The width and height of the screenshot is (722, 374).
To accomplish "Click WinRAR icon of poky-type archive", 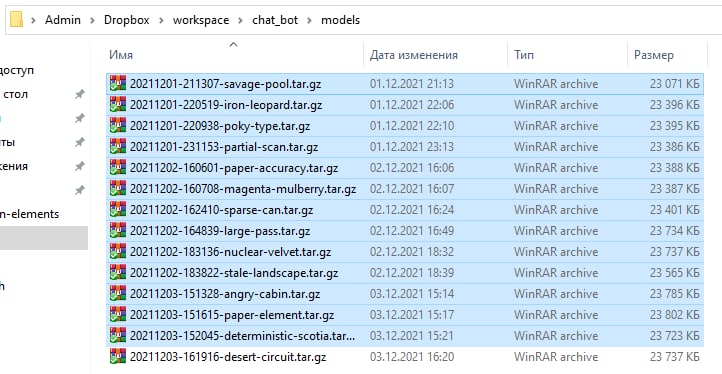I will point(118,126).
